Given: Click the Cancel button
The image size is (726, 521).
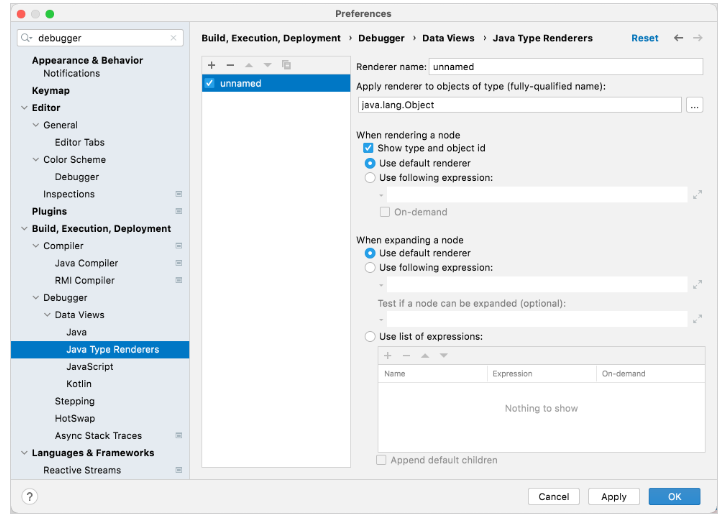Looking at the screenshot, I should click(554, 496).
